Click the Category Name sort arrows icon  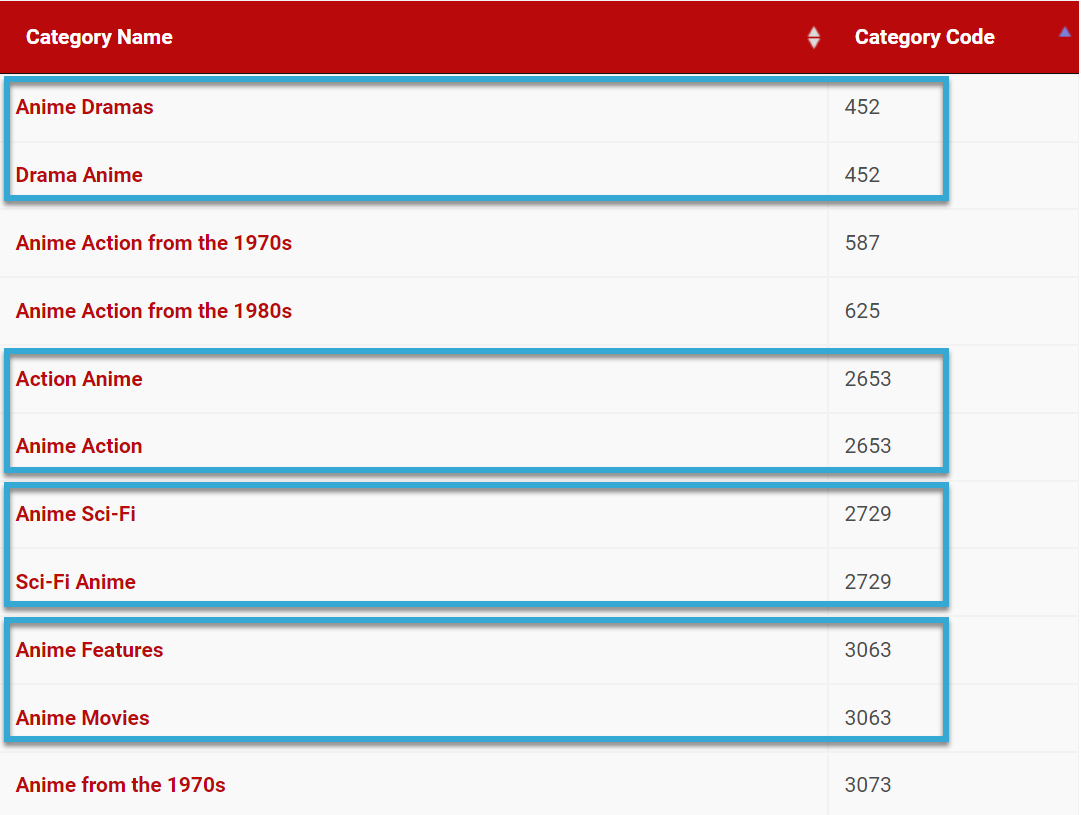click(814, 38)
